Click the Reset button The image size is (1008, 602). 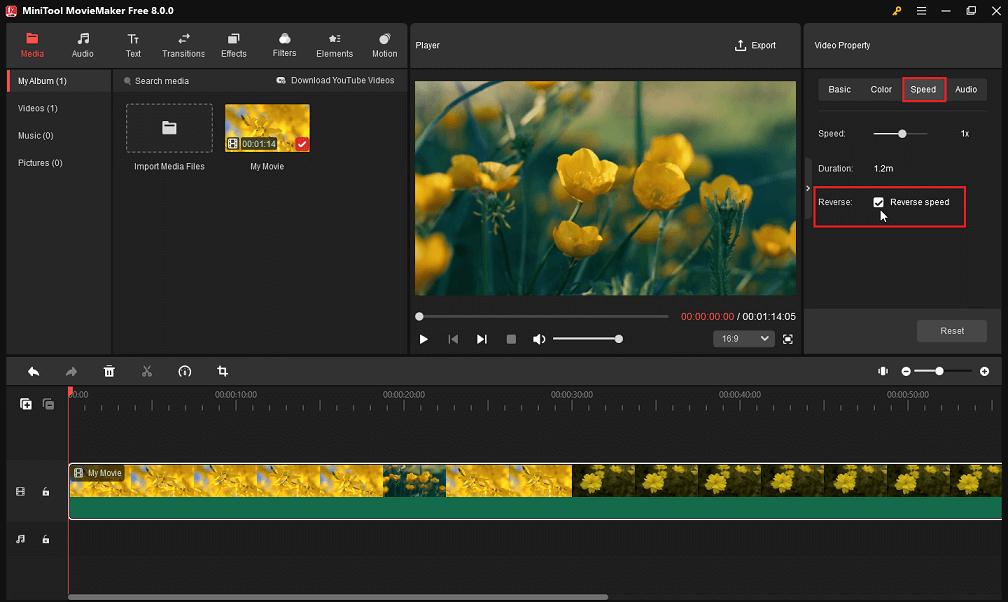coord(951,331)
